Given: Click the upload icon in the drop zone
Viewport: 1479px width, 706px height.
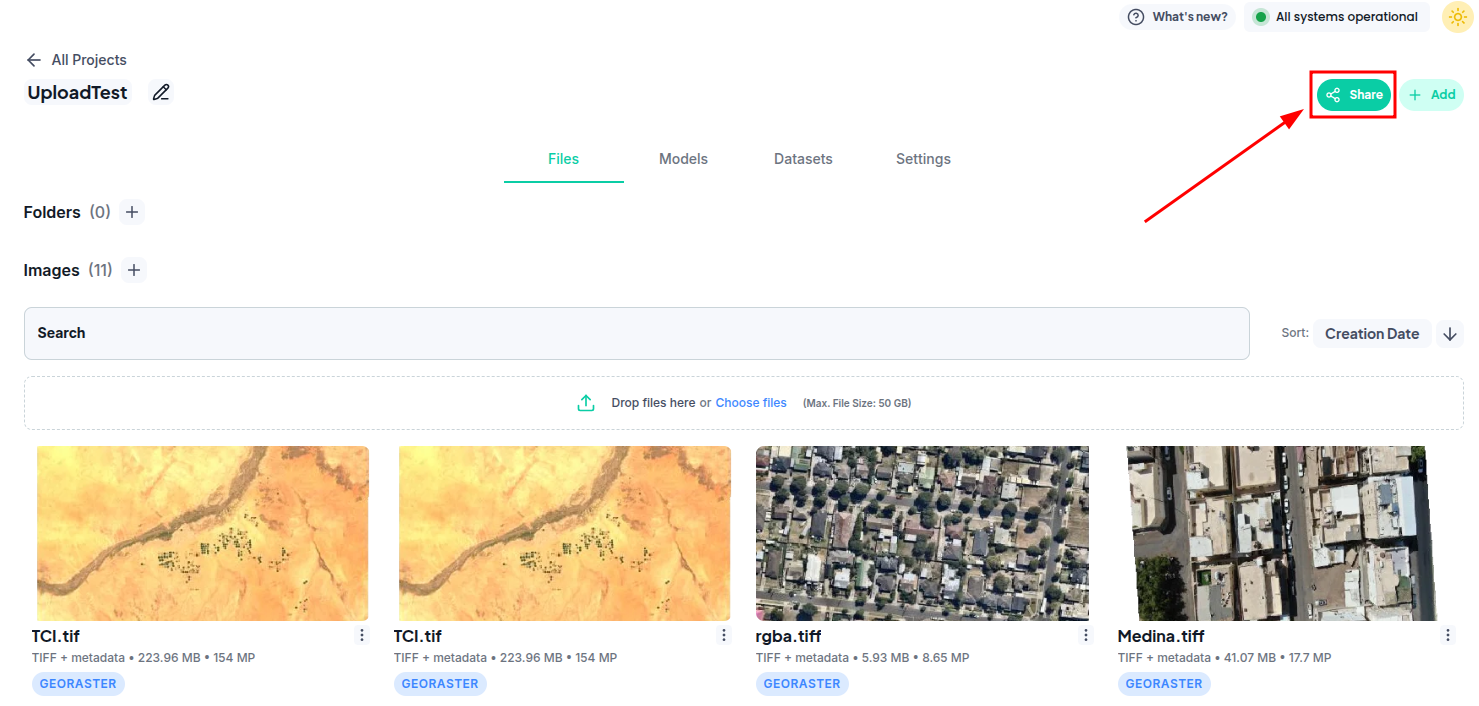Looking at the screenshot, I should coord(586,403).
